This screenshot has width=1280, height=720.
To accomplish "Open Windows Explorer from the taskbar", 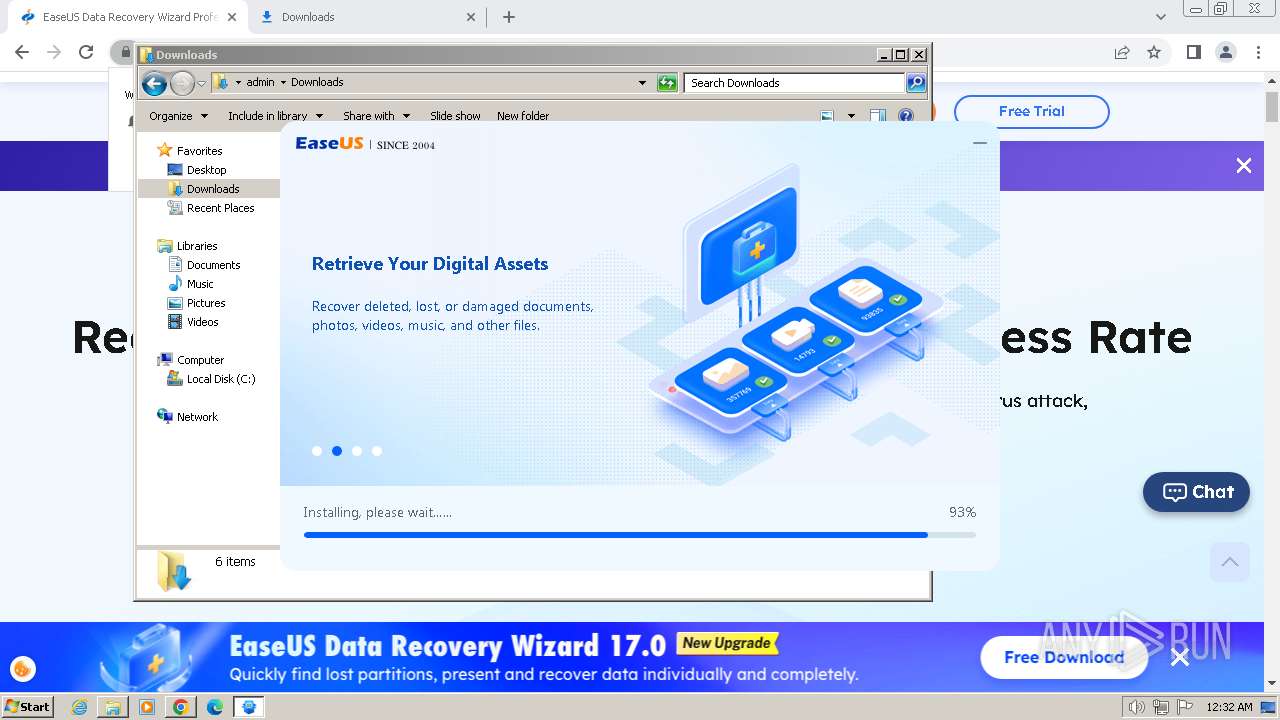I will pos(113,707).
